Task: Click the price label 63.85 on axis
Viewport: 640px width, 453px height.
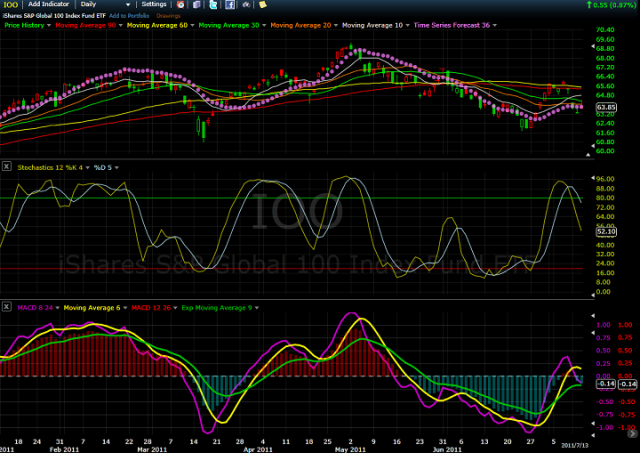Action: pyautogui.click(x=606, y=107)
